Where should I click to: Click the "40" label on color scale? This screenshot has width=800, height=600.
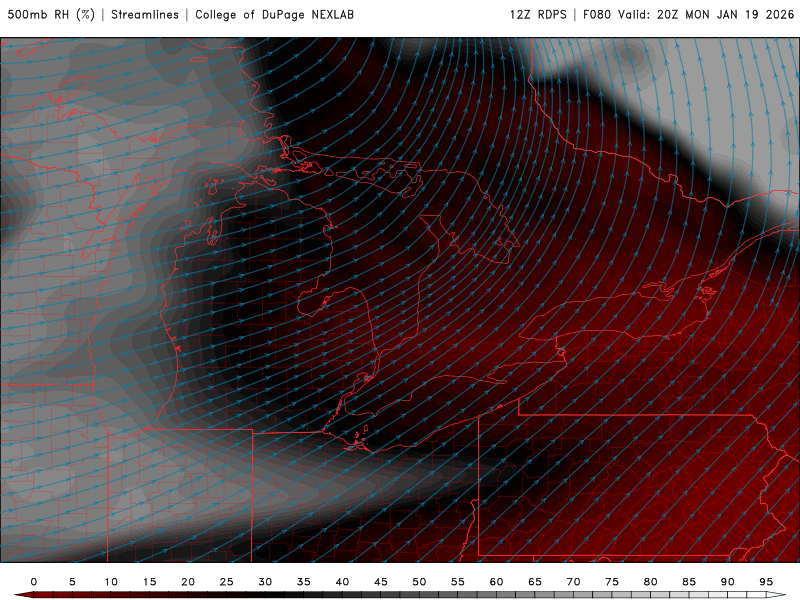[342, 582]
